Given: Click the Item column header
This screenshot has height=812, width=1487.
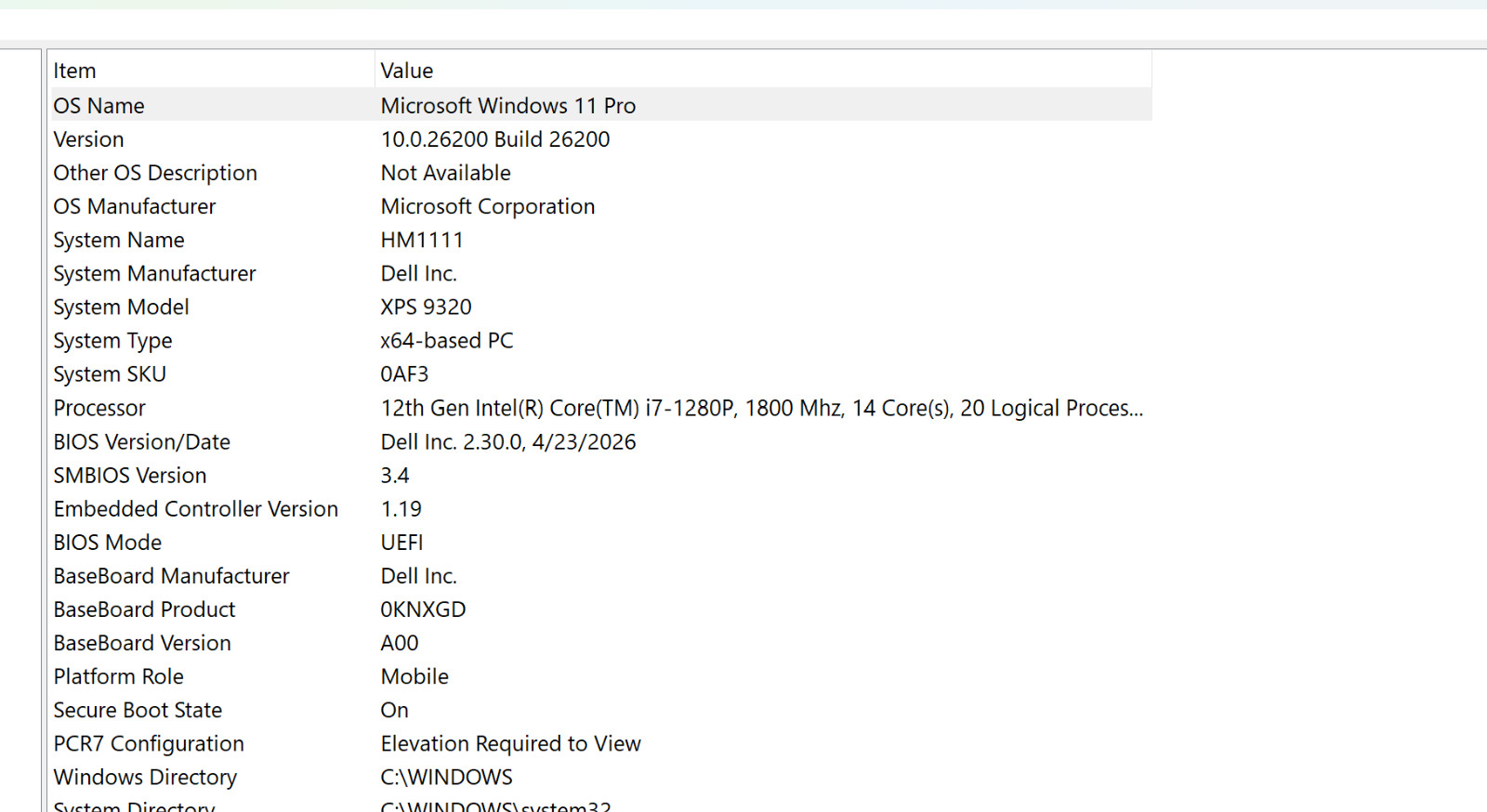Looking at the screenshot, I should click(211, 71).
